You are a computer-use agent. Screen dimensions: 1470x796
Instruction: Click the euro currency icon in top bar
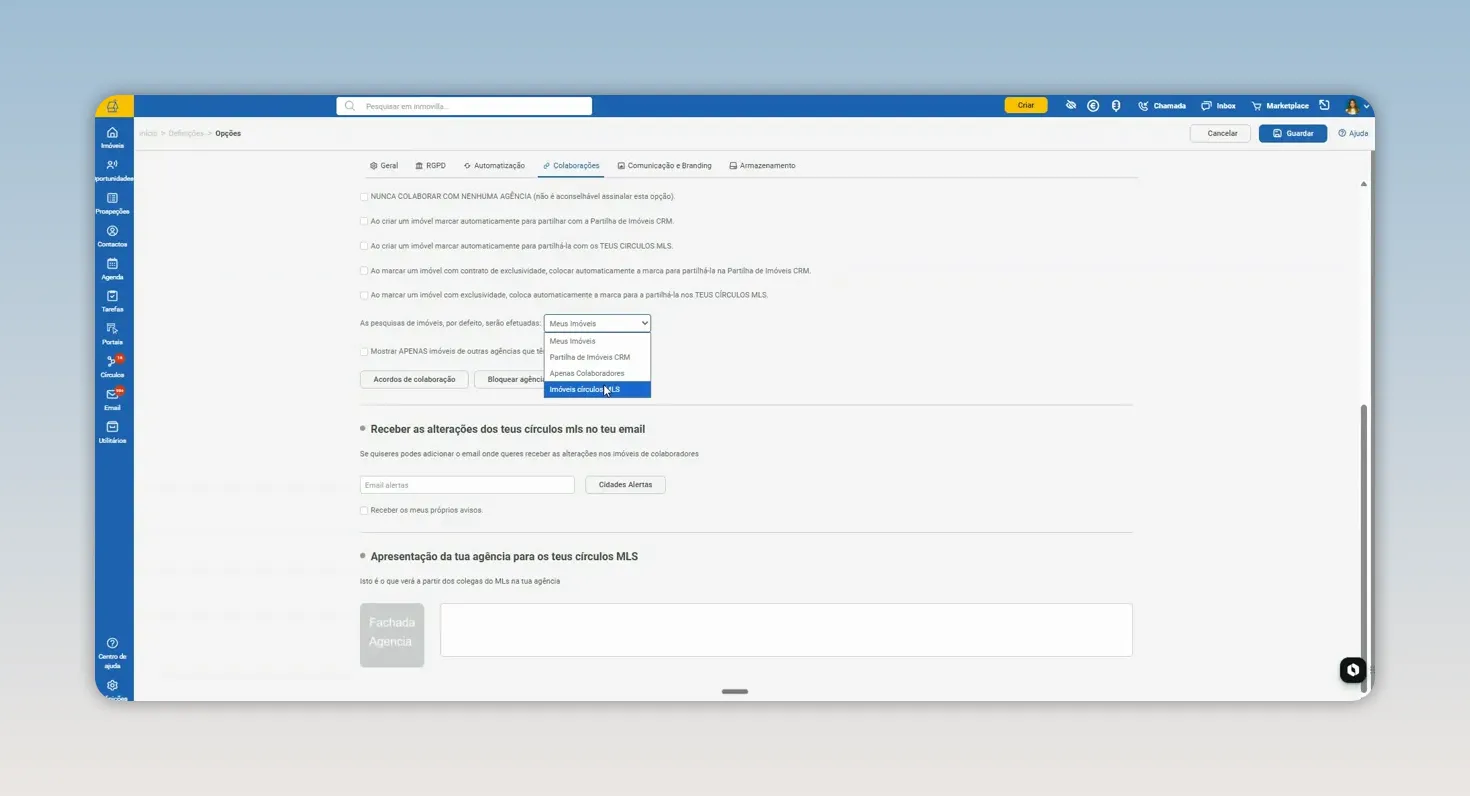pos(1093,106)
